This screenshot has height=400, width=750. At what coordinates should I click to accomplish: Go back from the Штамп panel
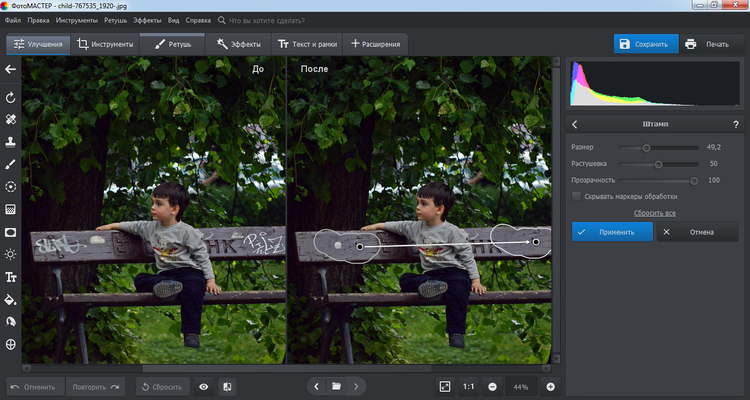(x=575, y=125)
